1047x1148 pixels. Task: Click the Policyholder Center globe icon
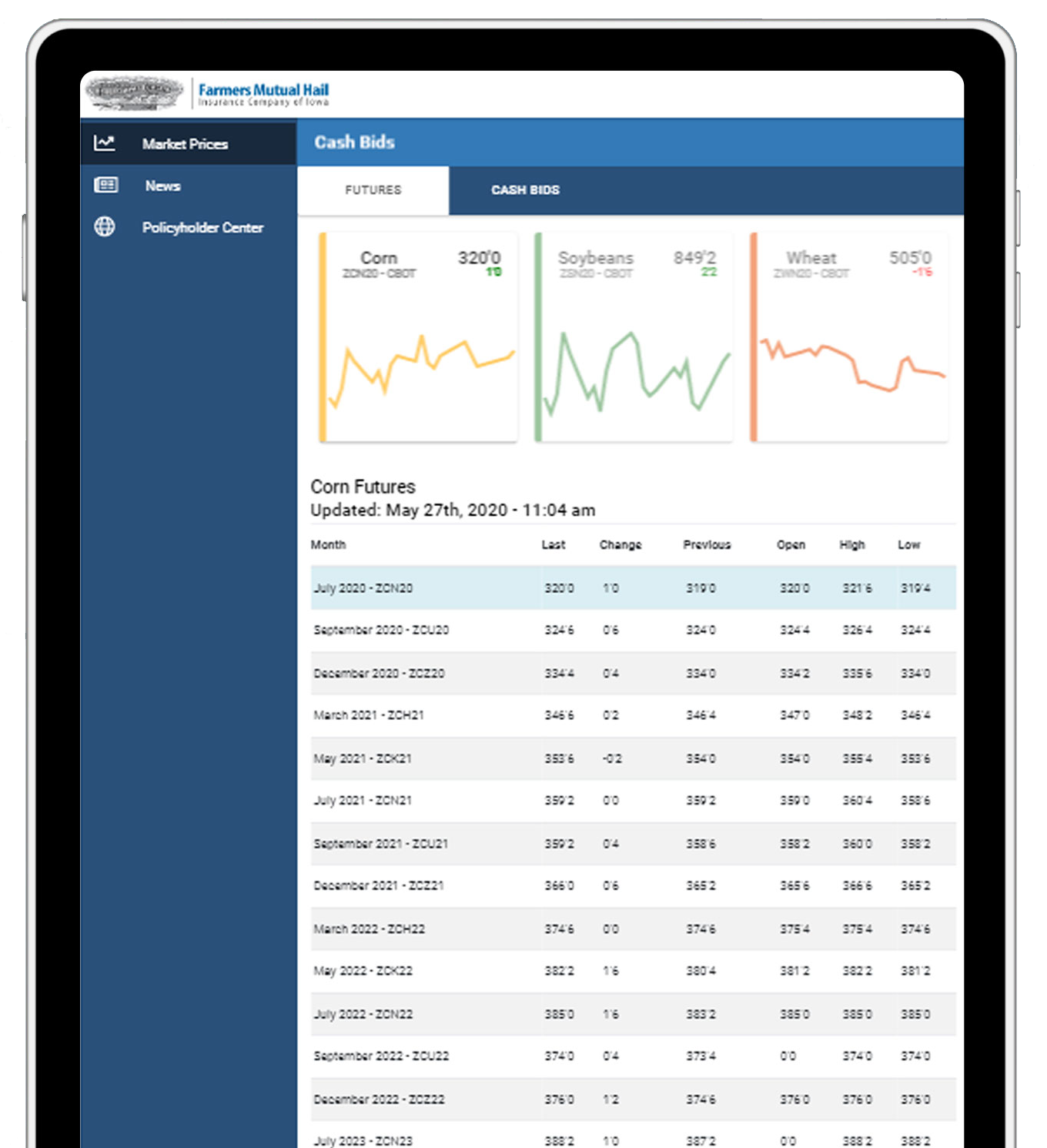pos(105,226)
